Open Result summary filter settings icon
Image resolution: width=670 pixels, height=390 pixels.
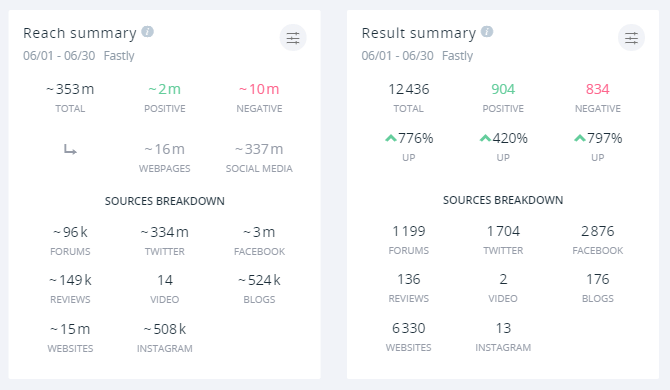pos(631,38)
